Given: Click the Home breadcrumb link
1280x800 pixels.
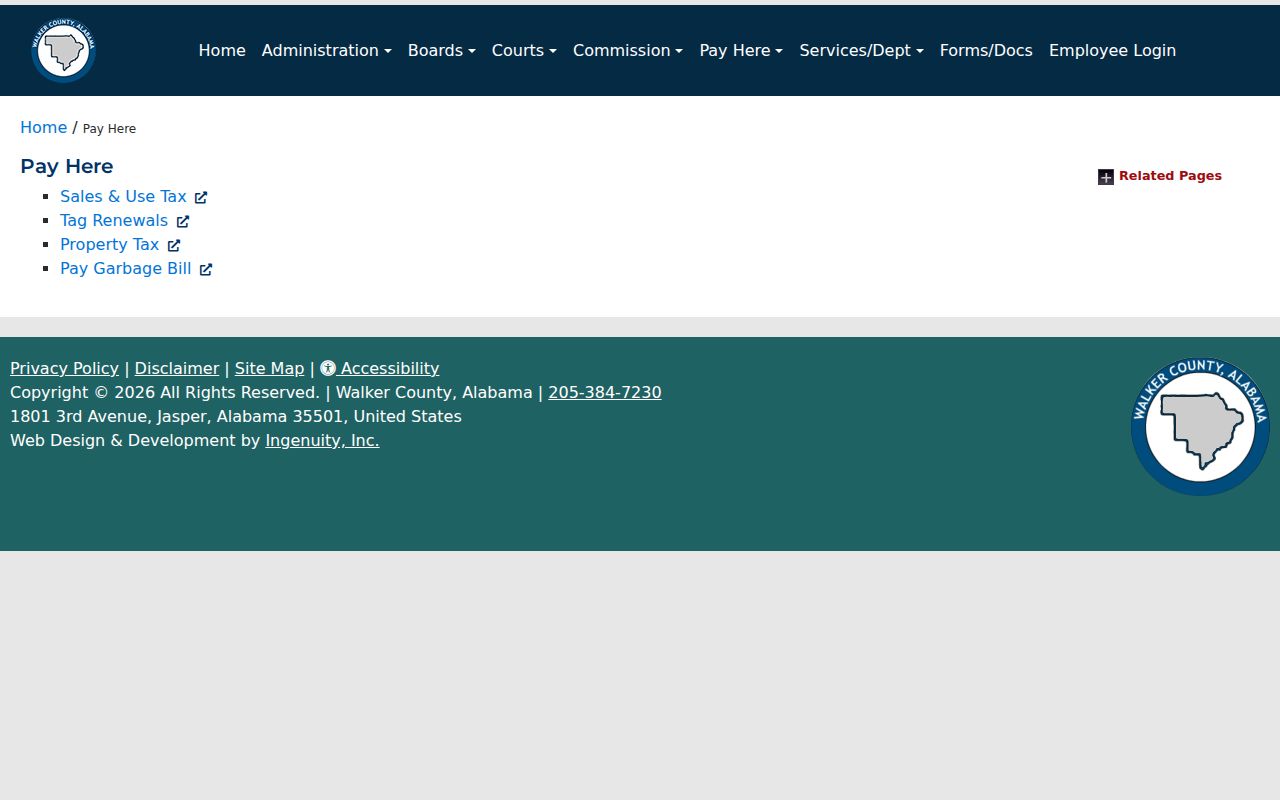Looking at the screenshot, I should (x=43, y=127).
